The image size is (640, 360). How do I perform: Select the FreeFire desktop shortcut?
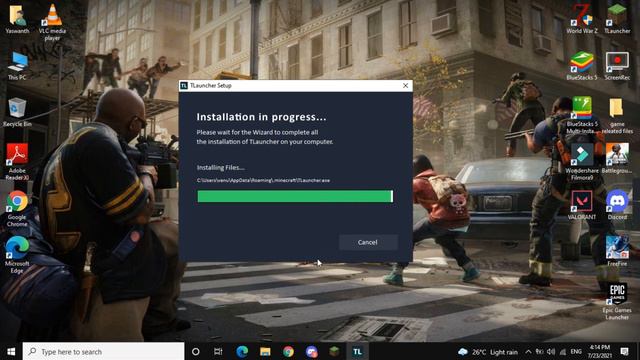(617, 252)
